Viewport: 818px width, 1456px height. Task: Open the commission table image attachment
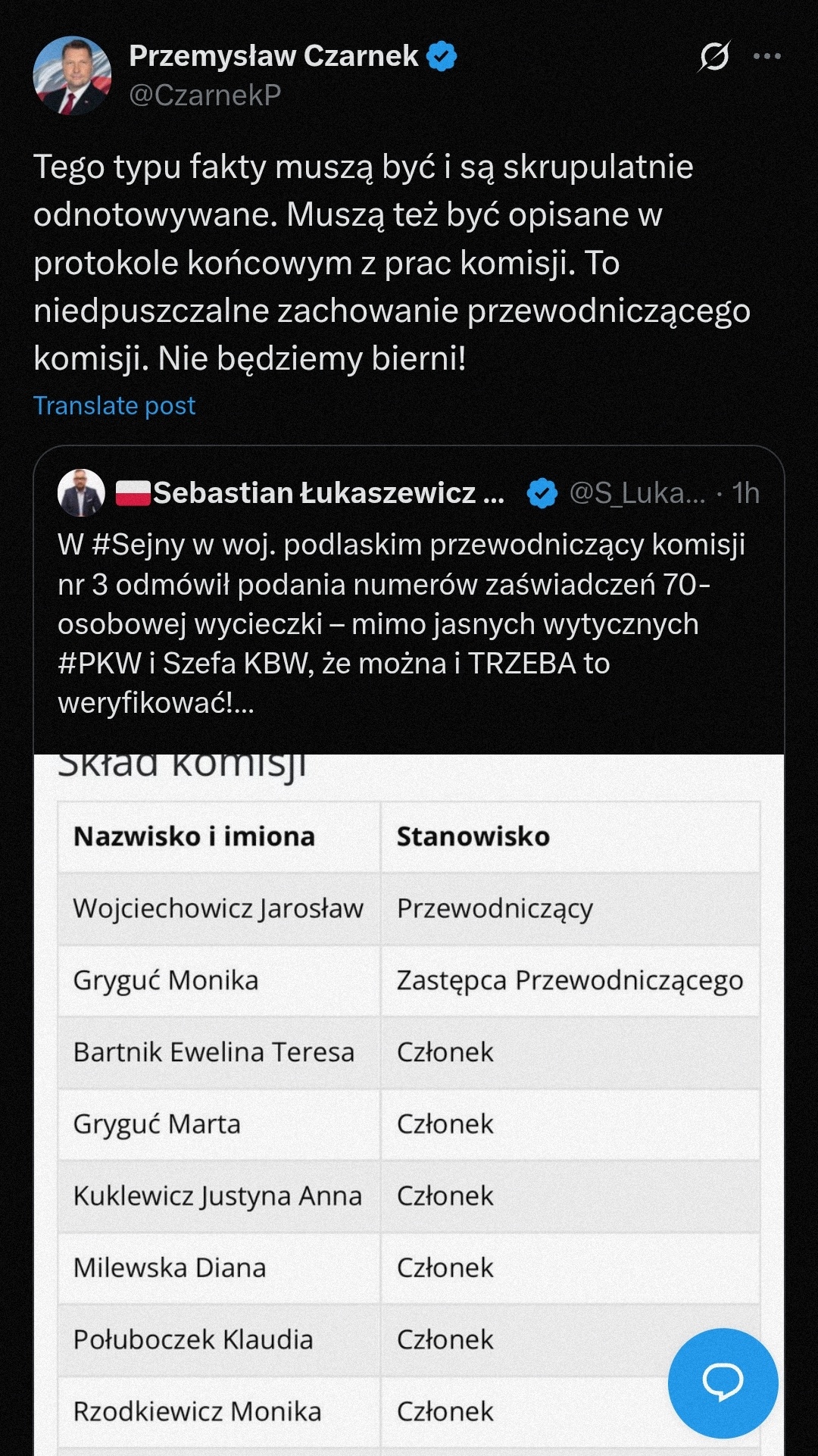(409, 1098)
